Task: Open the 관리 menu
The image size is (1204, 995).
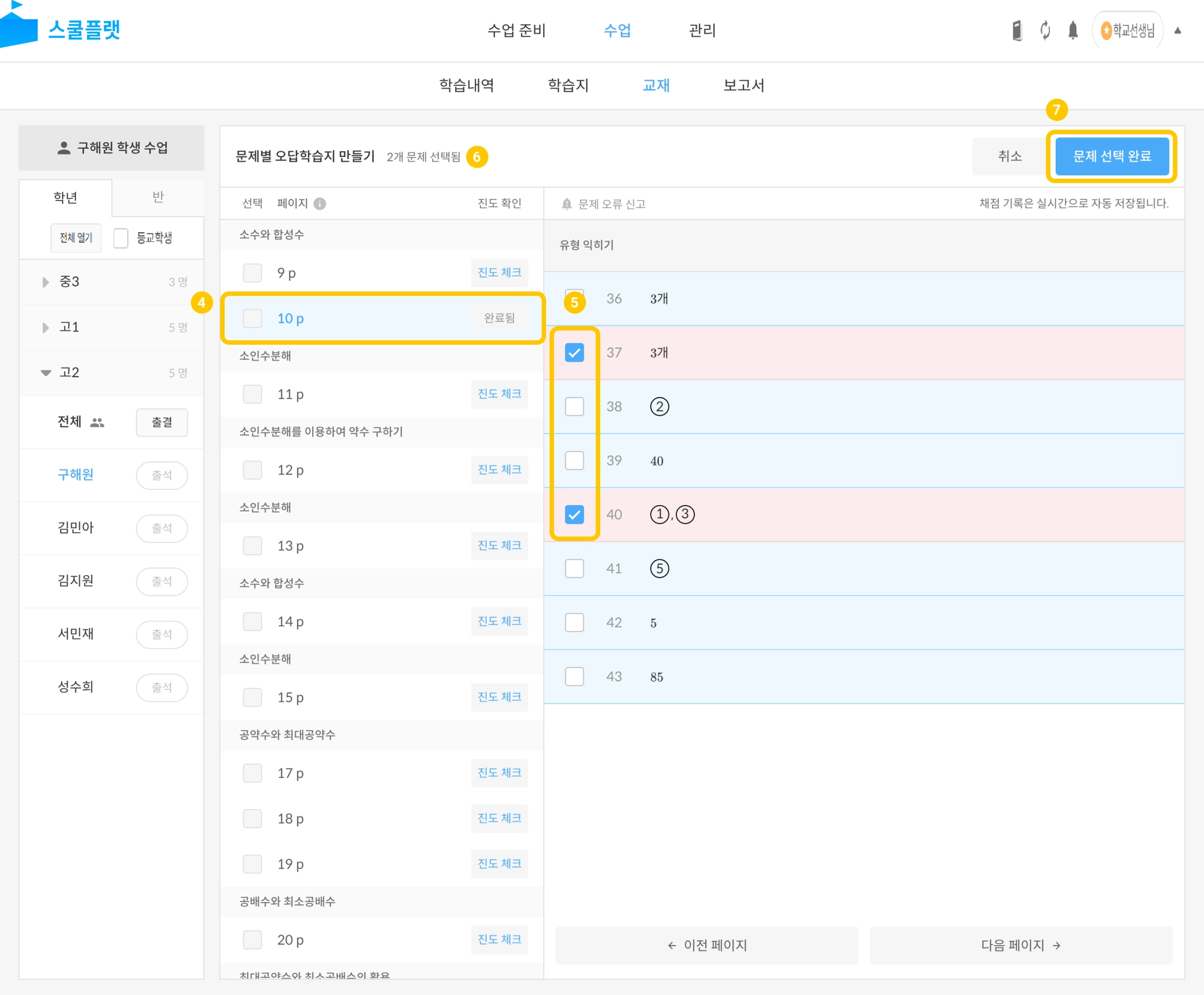Action: pos(702,31)
